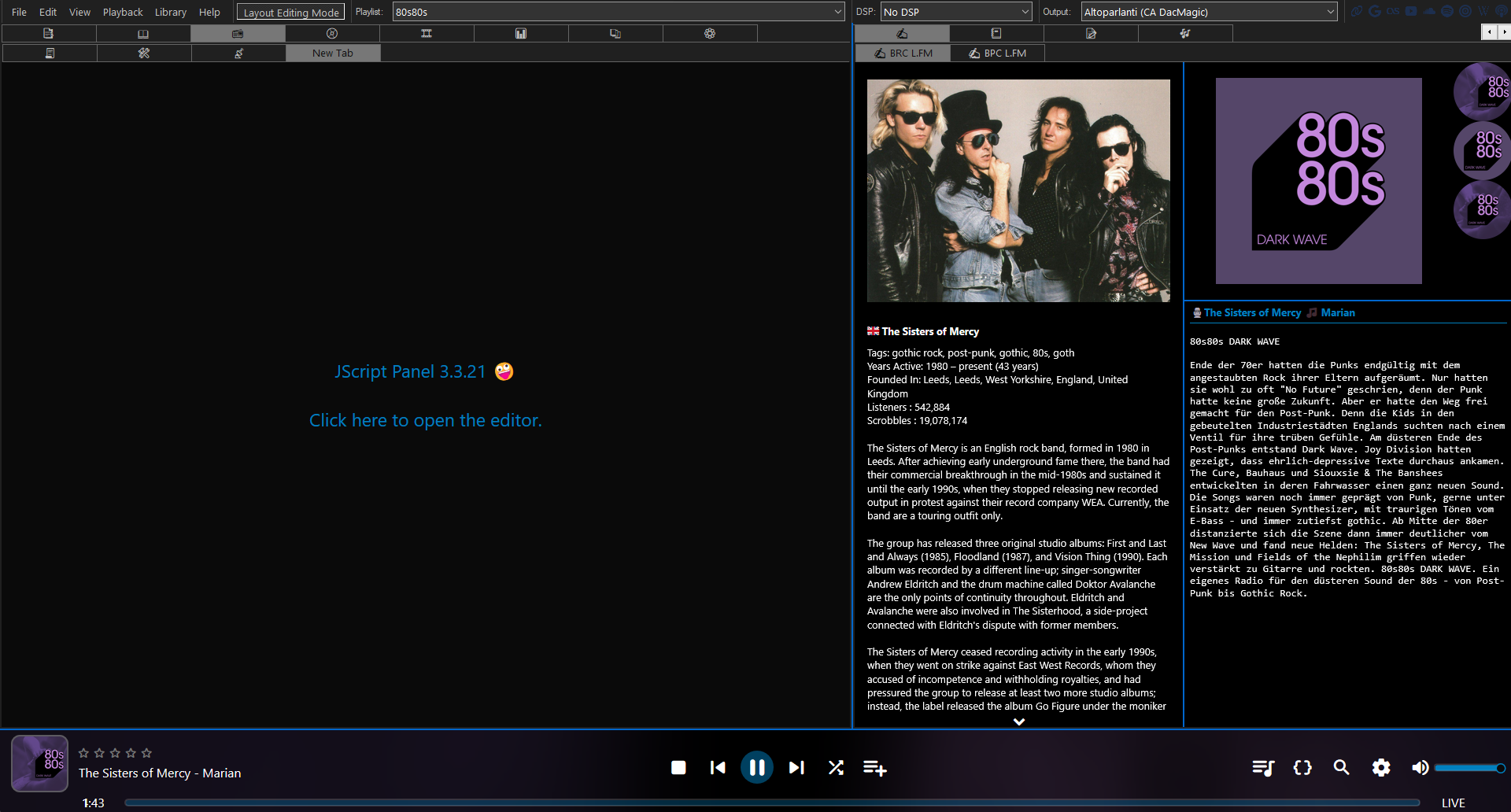The image size is (1511, 812).
Task: Skip to the previous track
Action: coord(718,767)
